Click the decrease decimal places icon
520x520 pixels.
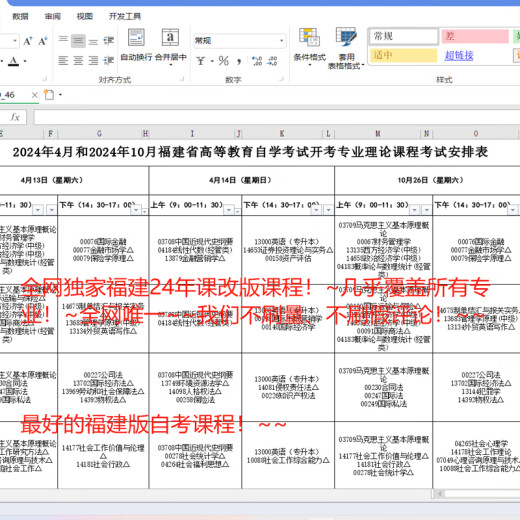point(272,61)
